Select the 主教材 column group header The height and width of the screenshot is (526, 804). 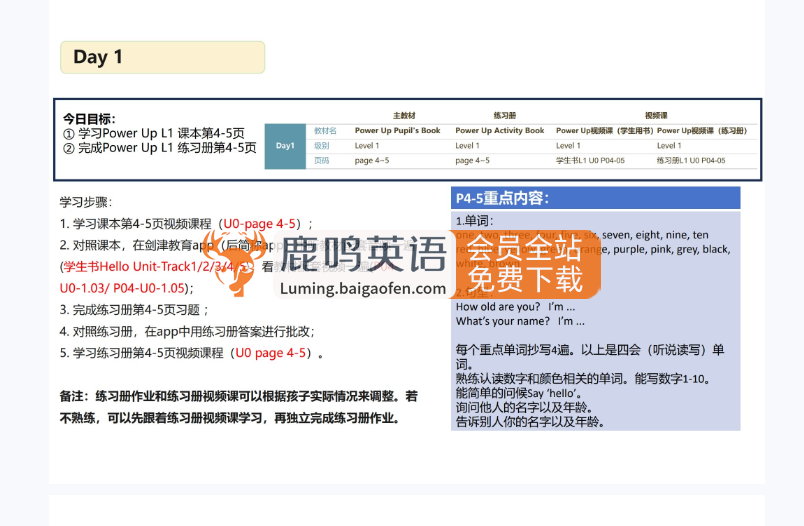[404, 115]
